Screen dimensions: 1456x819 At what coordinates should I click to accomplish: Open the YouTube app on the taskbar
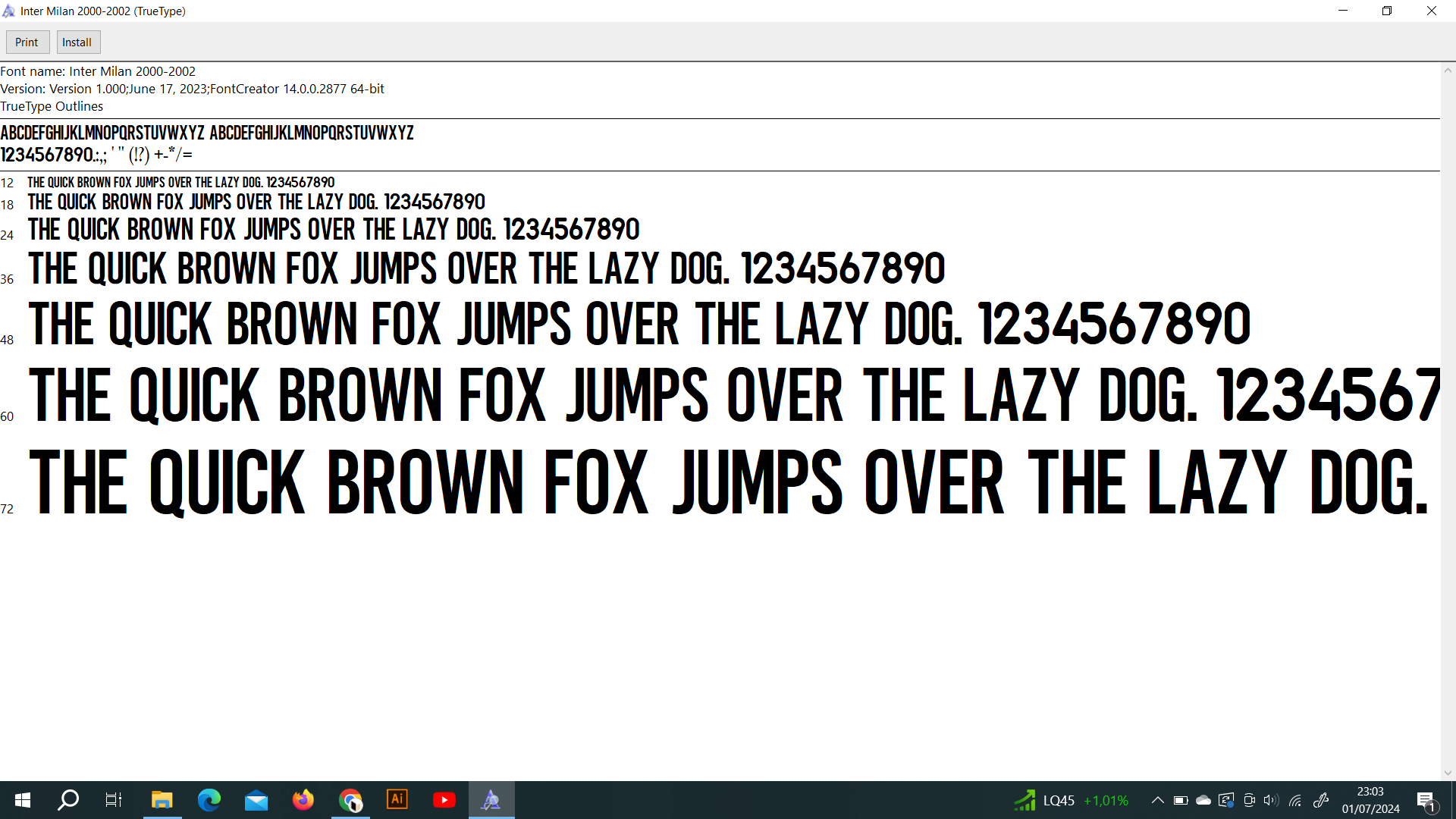[x=444, y=800]
